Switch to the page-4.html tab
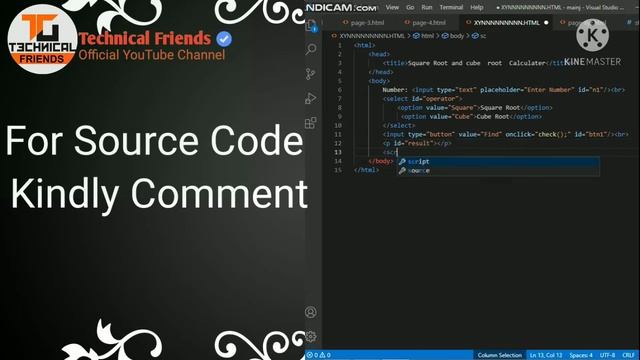 tap(426, 22)
